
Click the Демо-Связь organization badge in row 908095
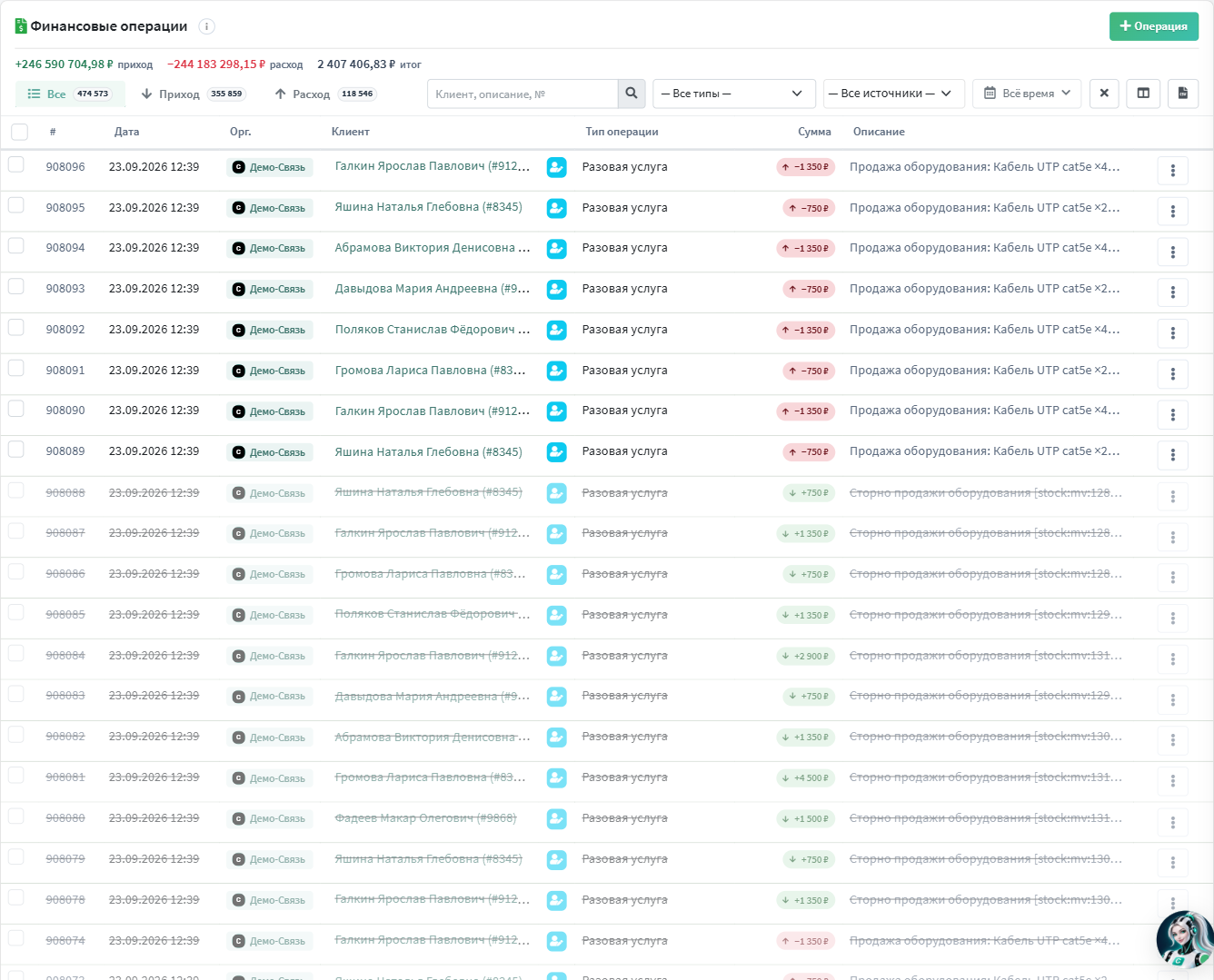[270, 208]
